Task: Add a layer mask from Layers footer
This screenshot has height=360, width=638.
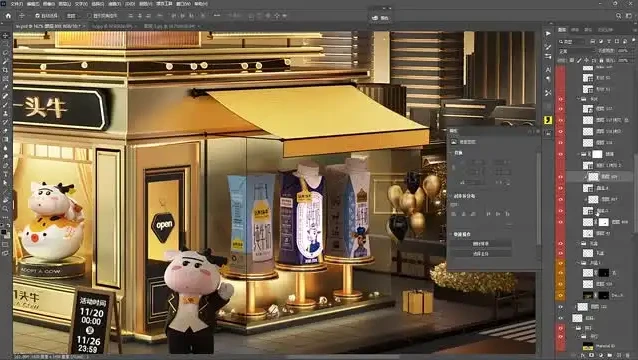Action: tap(592, 356)
